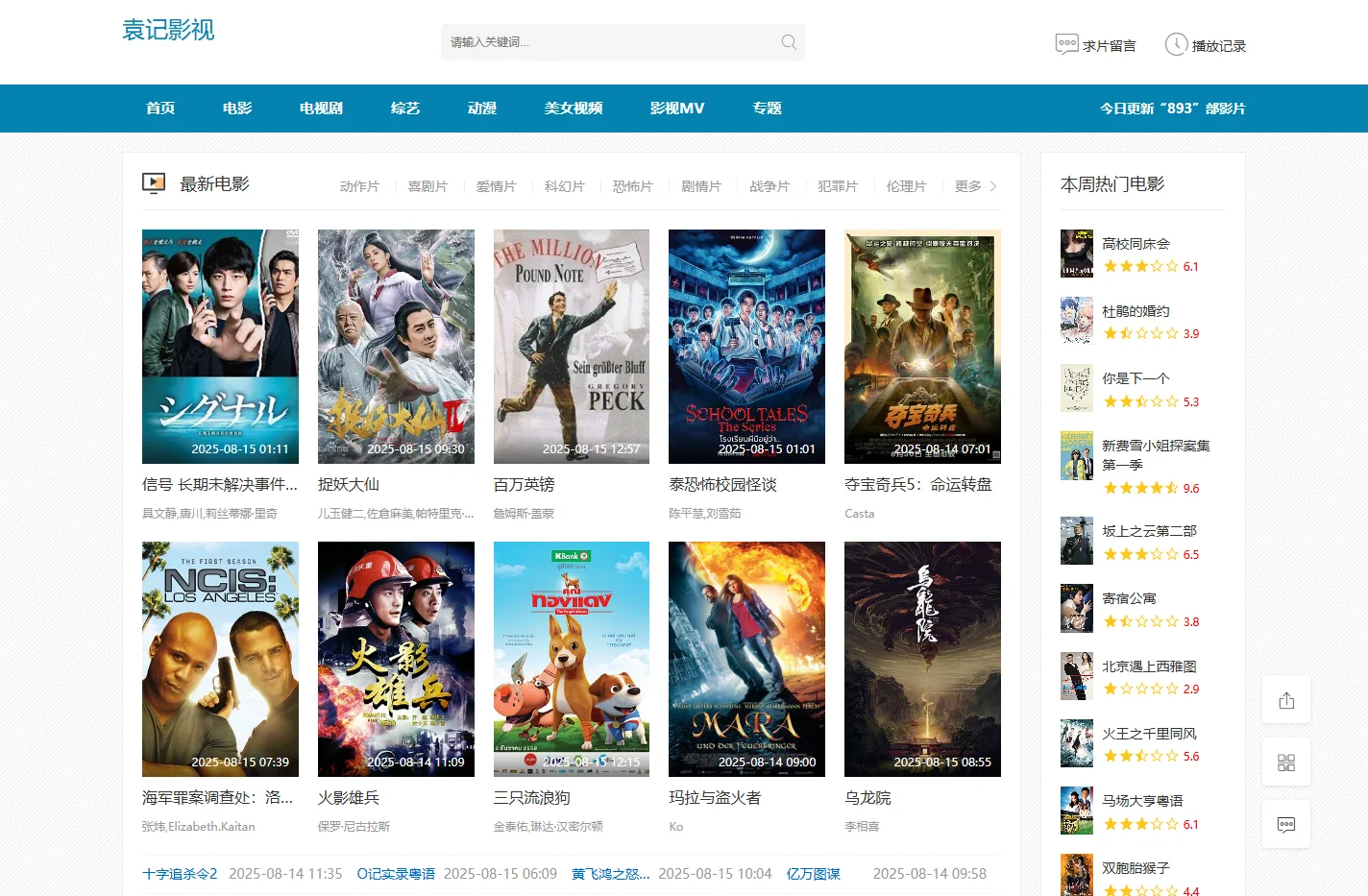Filter by 爱情片 genre
Screen dimensions: 1368x896
click(496, 186)
